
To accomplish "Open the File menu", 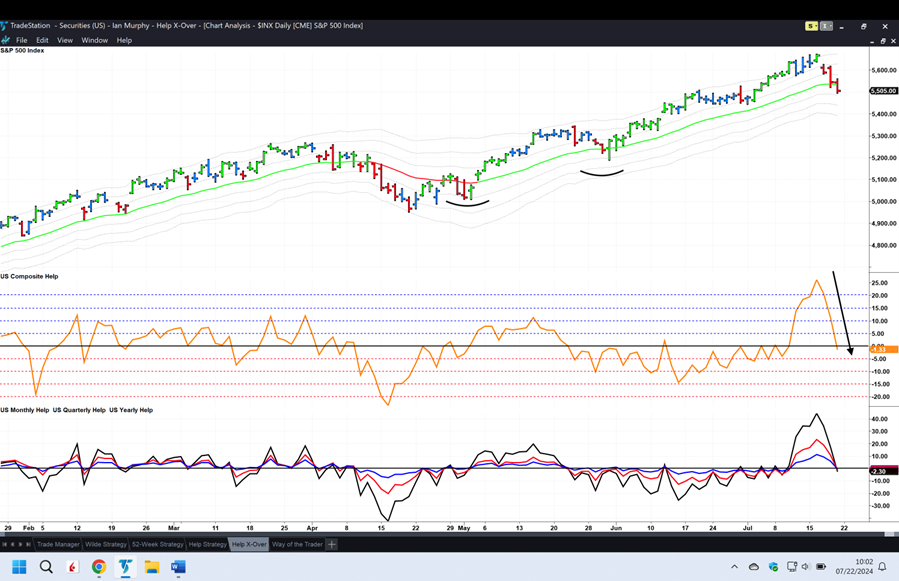I will coord(21,40).
